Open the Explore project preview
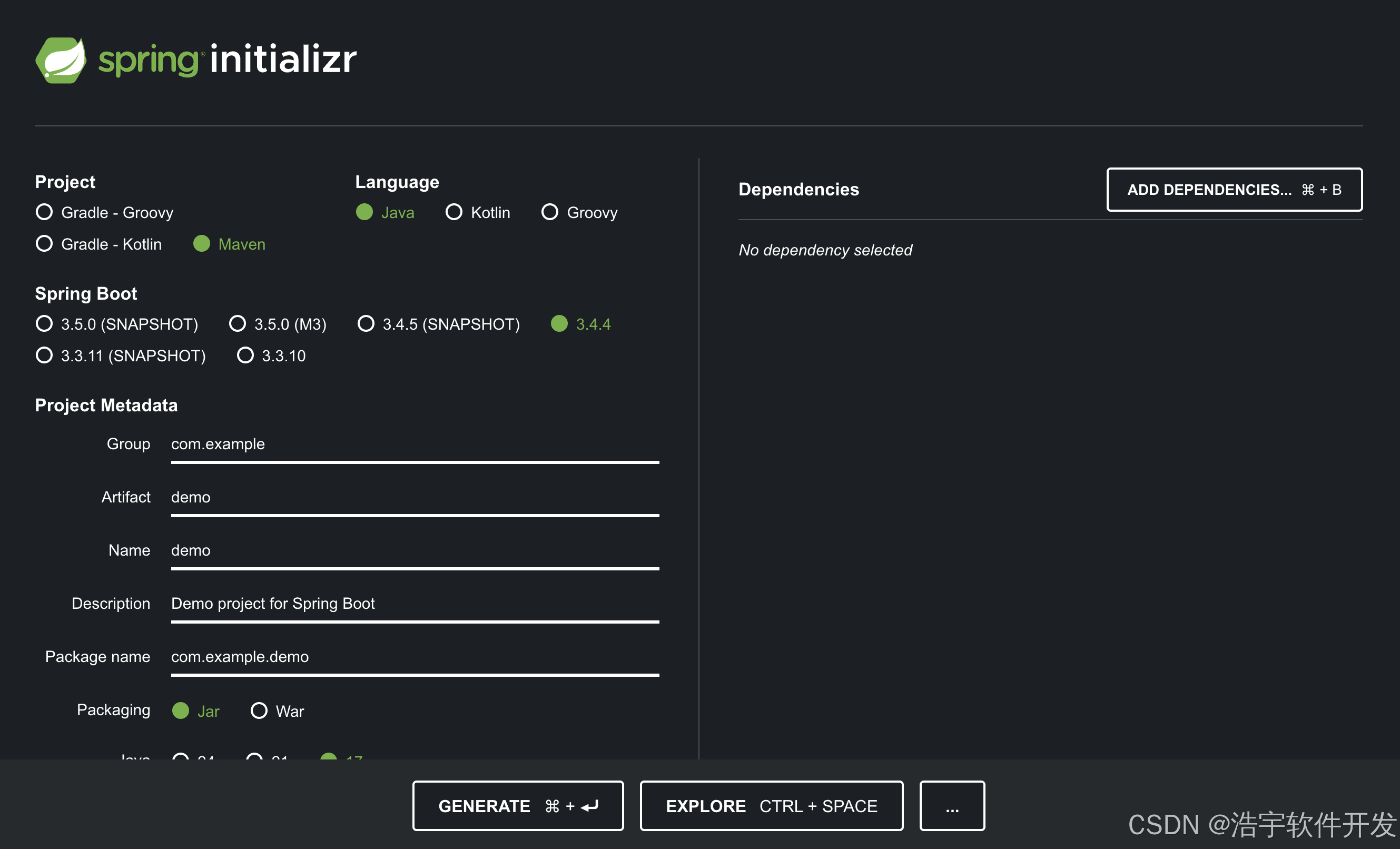Viewport: 1400px width, 849px height. click(771, 806)
